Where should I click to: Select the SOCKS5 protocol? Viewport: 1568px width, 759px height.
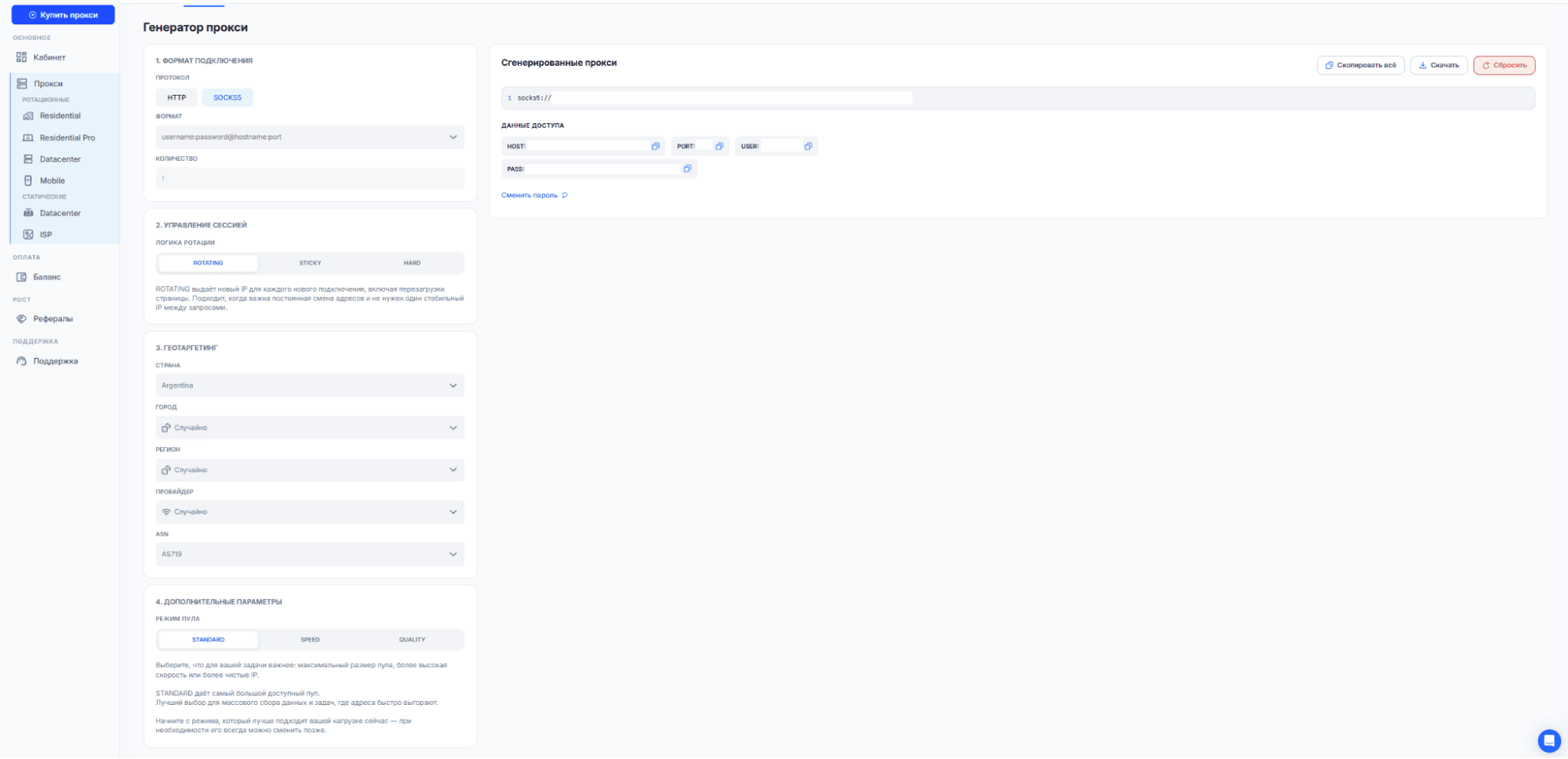click(227, 98)
